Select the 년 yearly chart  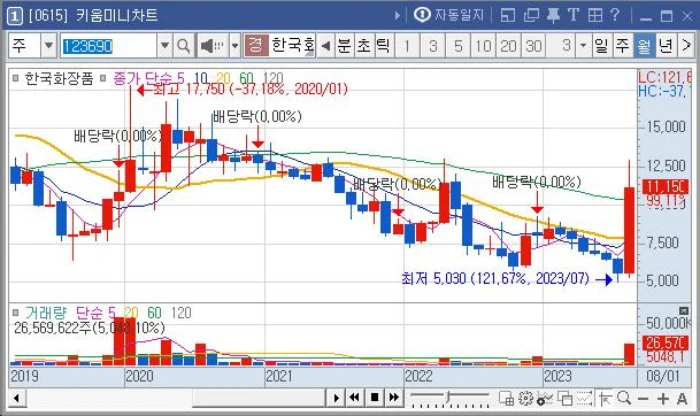[x=666, y=46]
